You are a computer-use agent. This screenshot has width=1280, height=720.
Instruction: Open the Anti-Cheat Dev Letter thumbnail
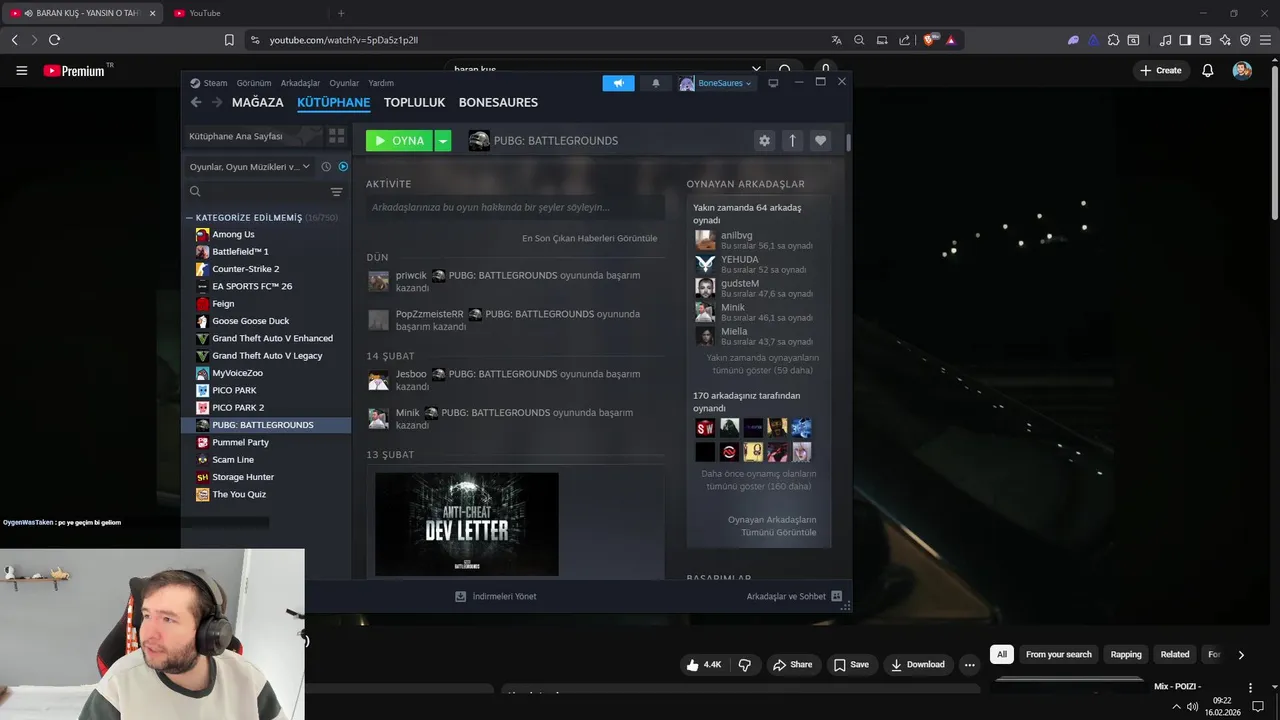[467, 524]
